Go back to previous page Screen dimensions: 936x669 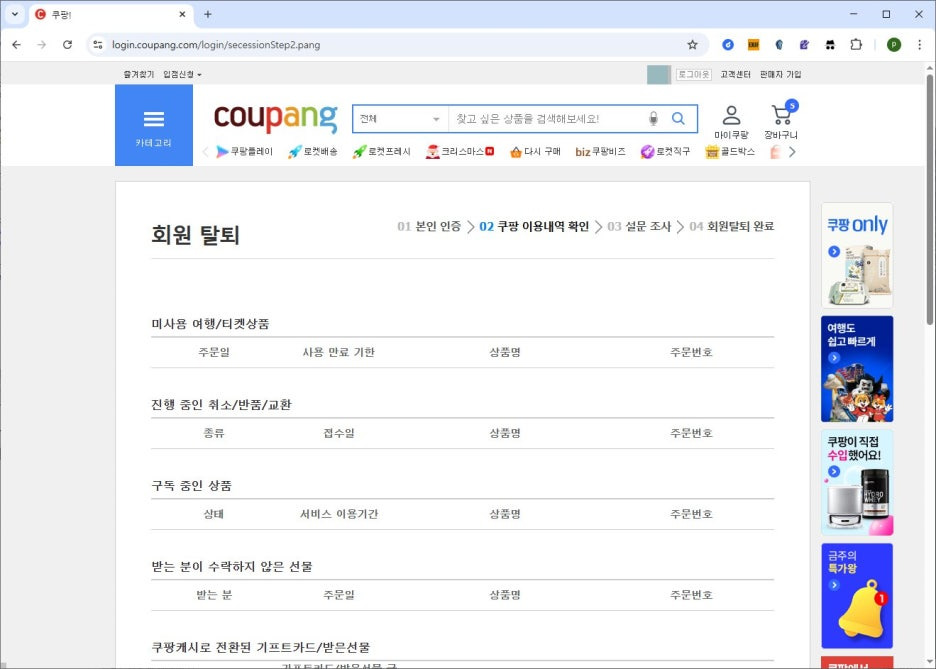pos(17,45)
